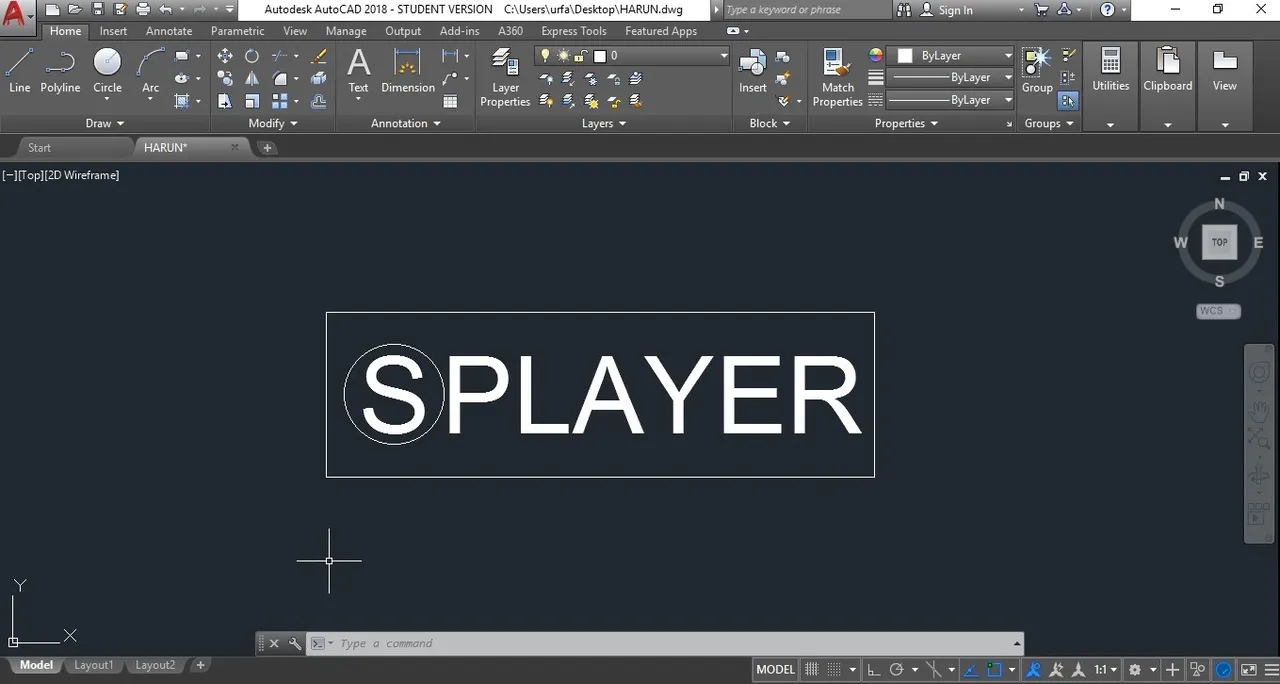Activate the Rotate tool
The width and height of the screenshot is (1280, 684).
pos(252,56)
